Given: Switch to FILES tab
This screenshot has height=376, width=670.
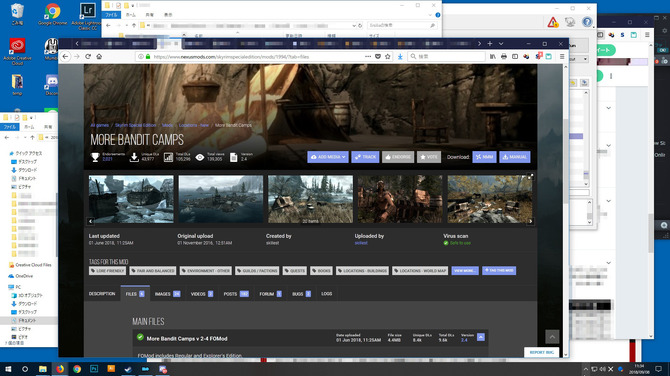Looking at the screenshot, I should pyautogui.click(x=135, y=294).
